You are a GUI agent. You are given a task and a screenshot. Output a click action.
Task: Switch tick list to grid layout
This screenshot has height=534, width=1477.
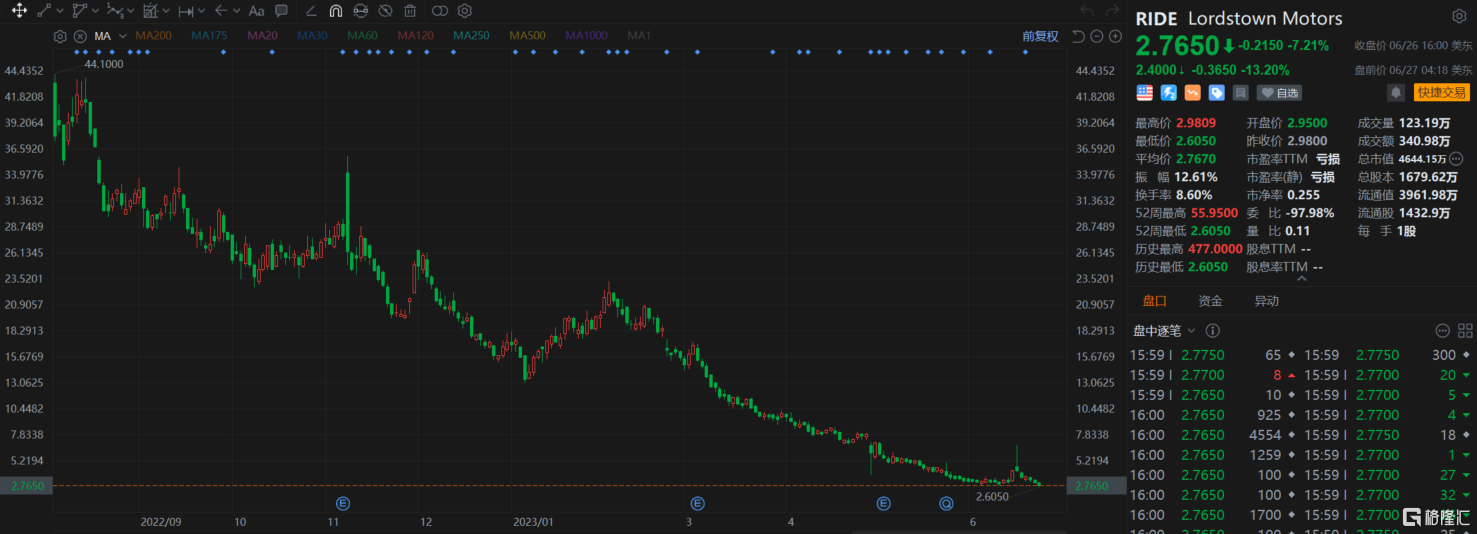click(1466, 331)
